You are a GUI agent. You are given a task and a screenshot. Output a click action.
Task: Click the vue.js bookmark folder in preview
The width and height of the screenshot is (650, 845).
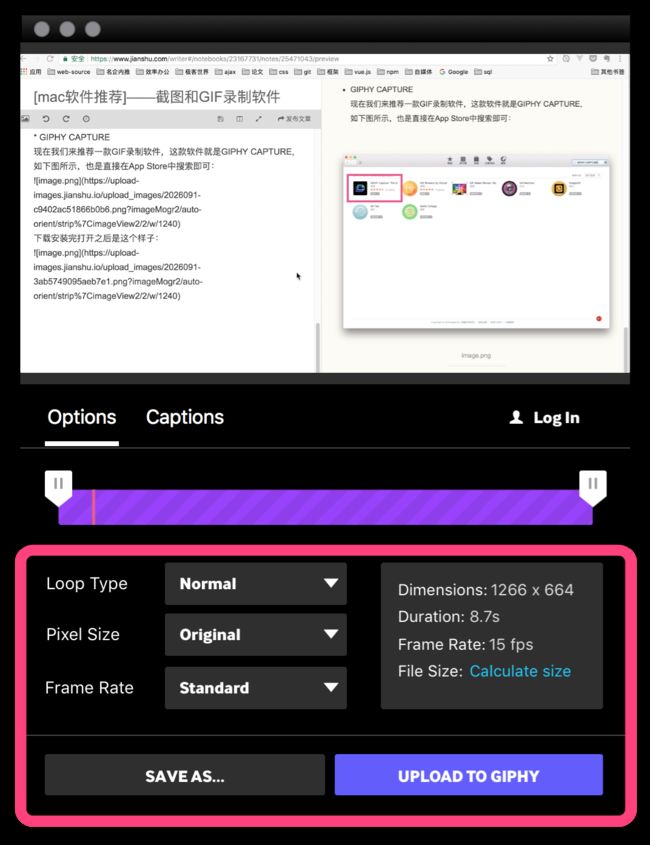pyautogui.click(x=358, y=72)
